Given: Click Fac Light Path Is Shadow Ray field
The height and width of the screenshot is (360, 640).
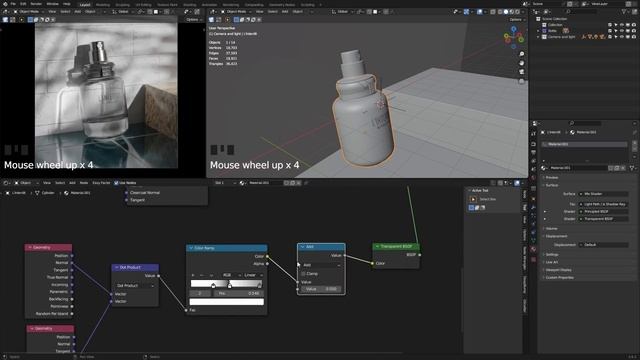Looking at the screenshot, I should pyautogui.click(x=603, y=204).
